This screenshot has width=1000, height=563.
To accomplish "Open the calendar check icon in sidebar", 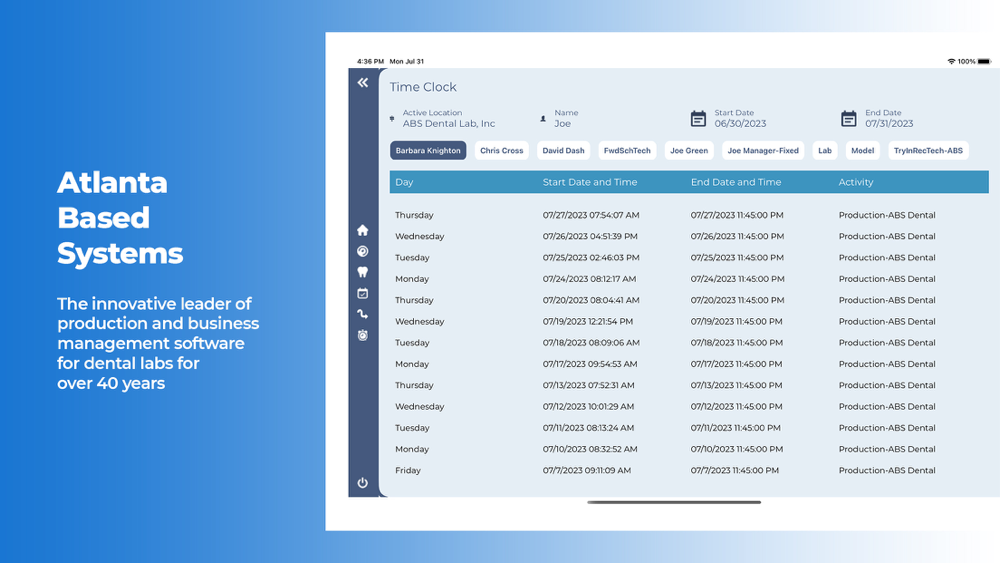I will pos(362,293).
